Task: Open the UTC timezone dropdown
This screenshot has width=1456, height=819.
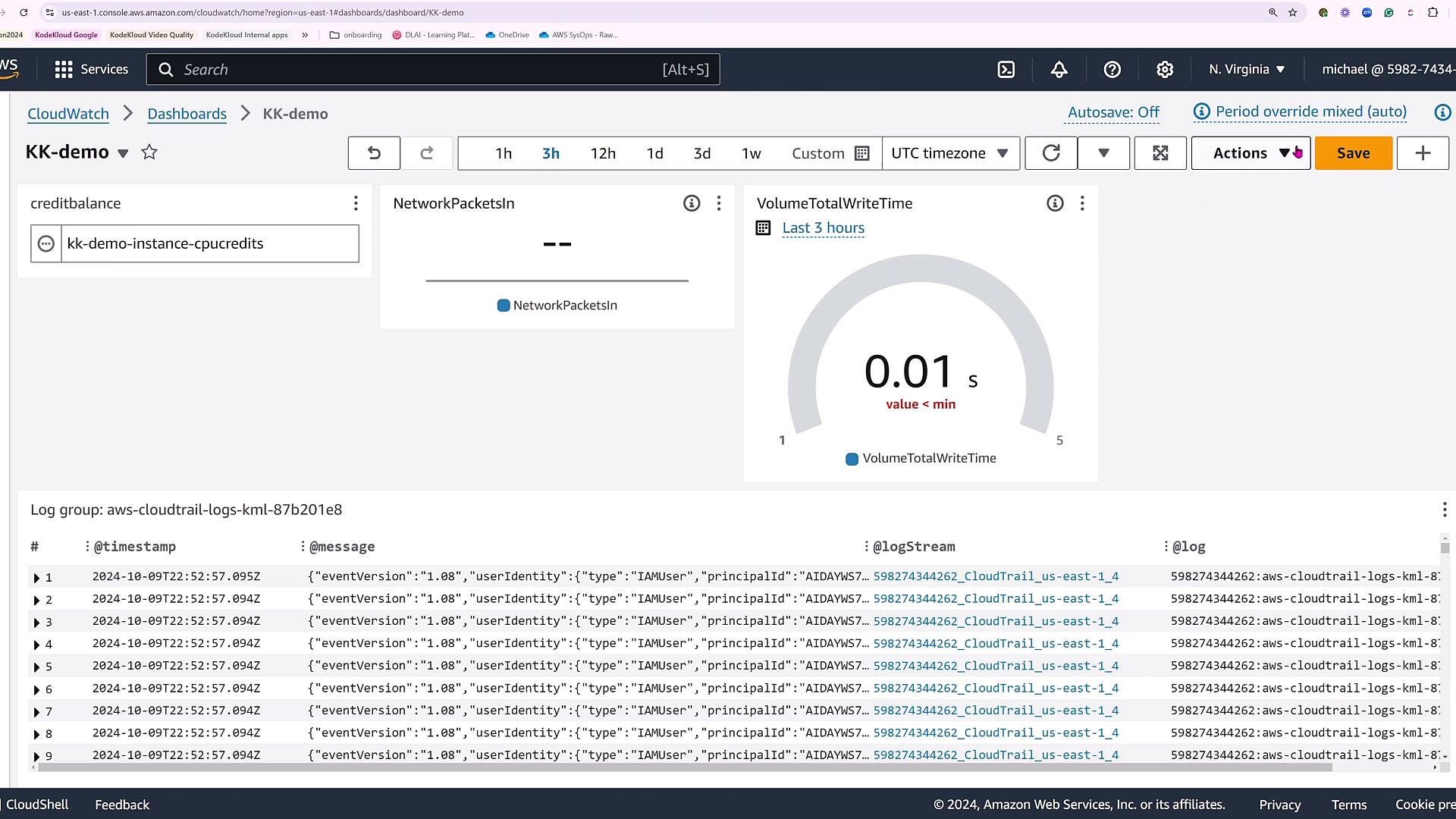Action: (x=949, y=153)
